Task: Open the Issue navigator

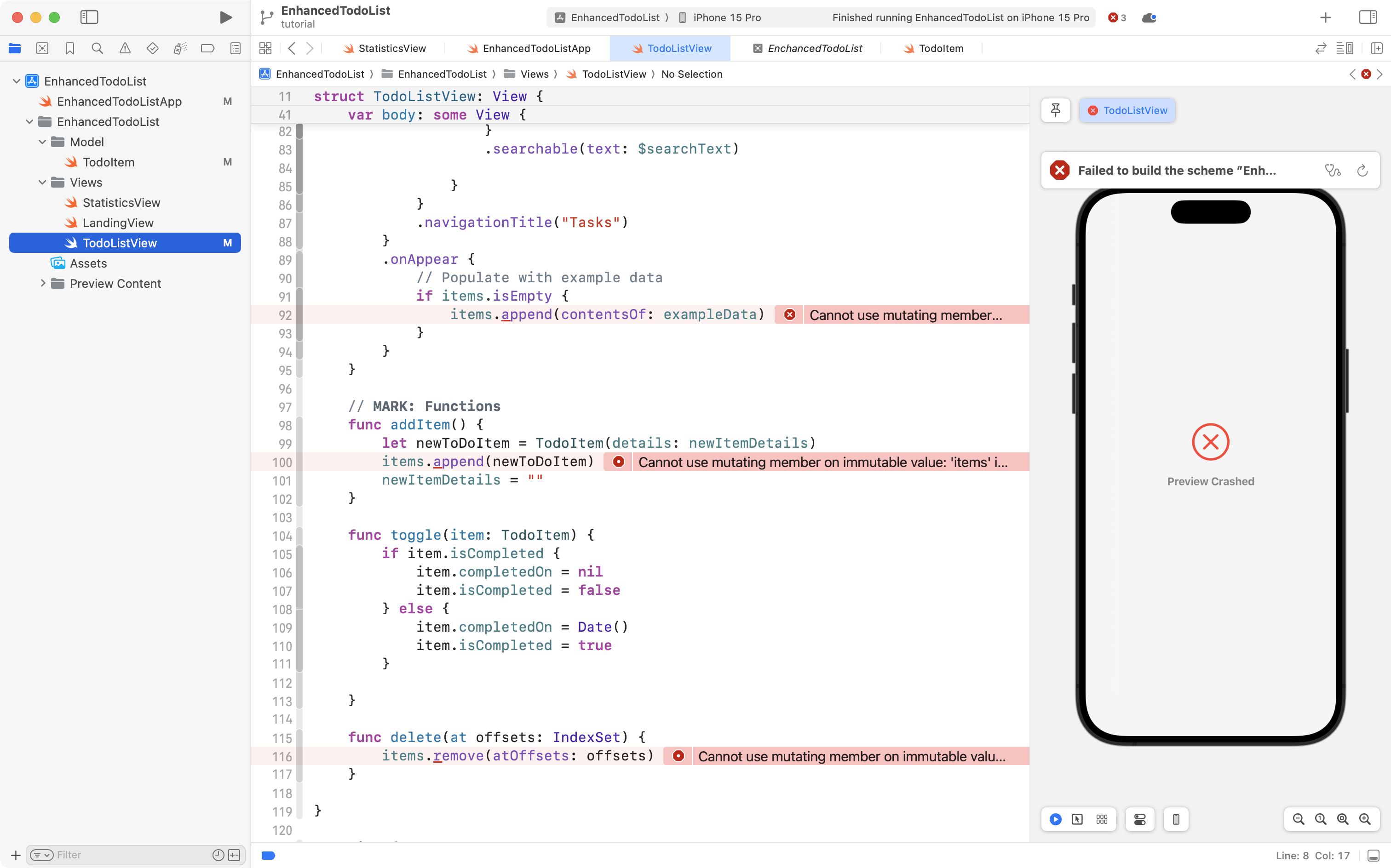Action: pos(125,48)
